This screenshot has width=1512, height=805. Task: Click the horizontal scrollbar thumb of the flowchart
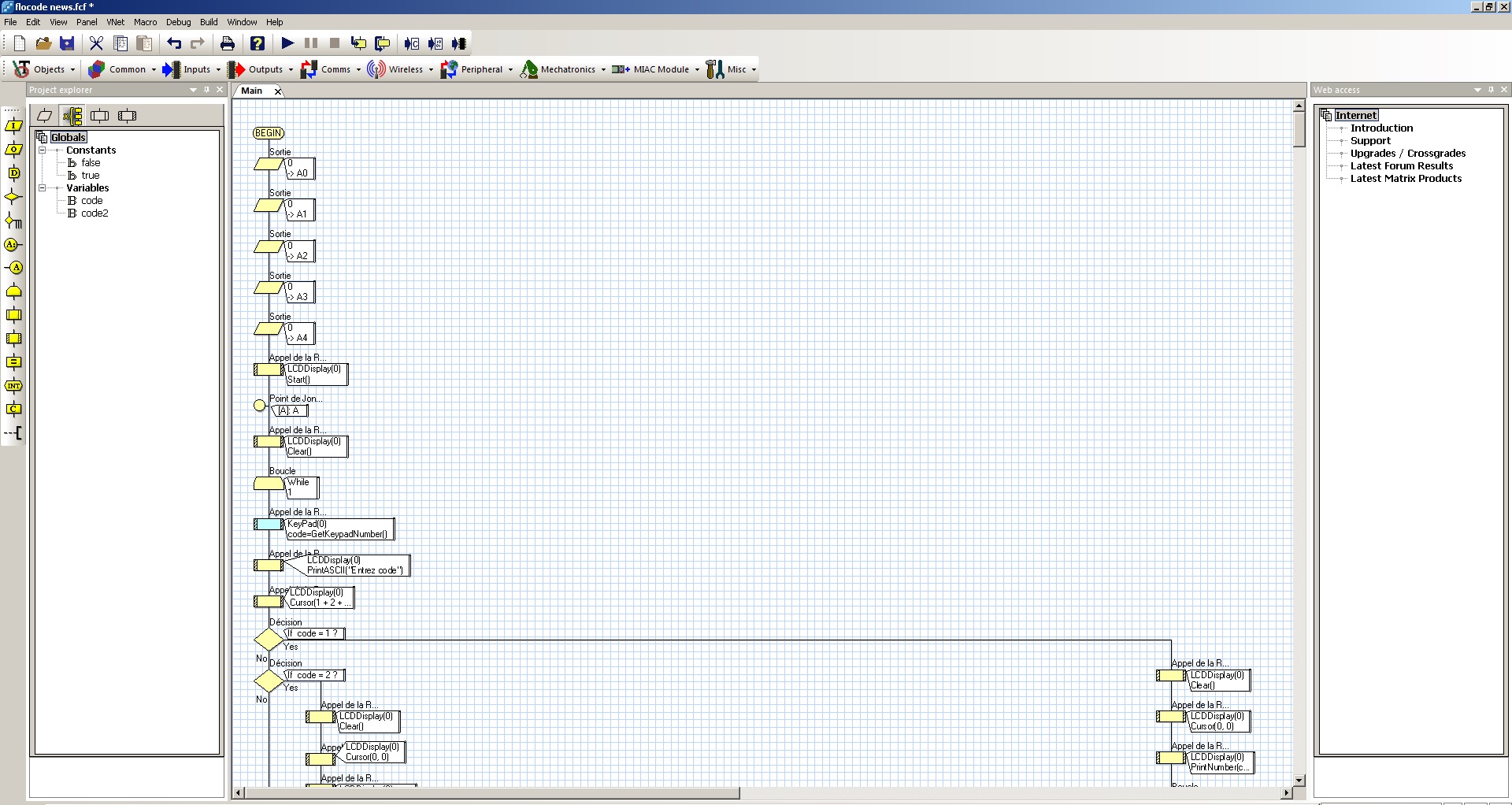pos(491,793)
